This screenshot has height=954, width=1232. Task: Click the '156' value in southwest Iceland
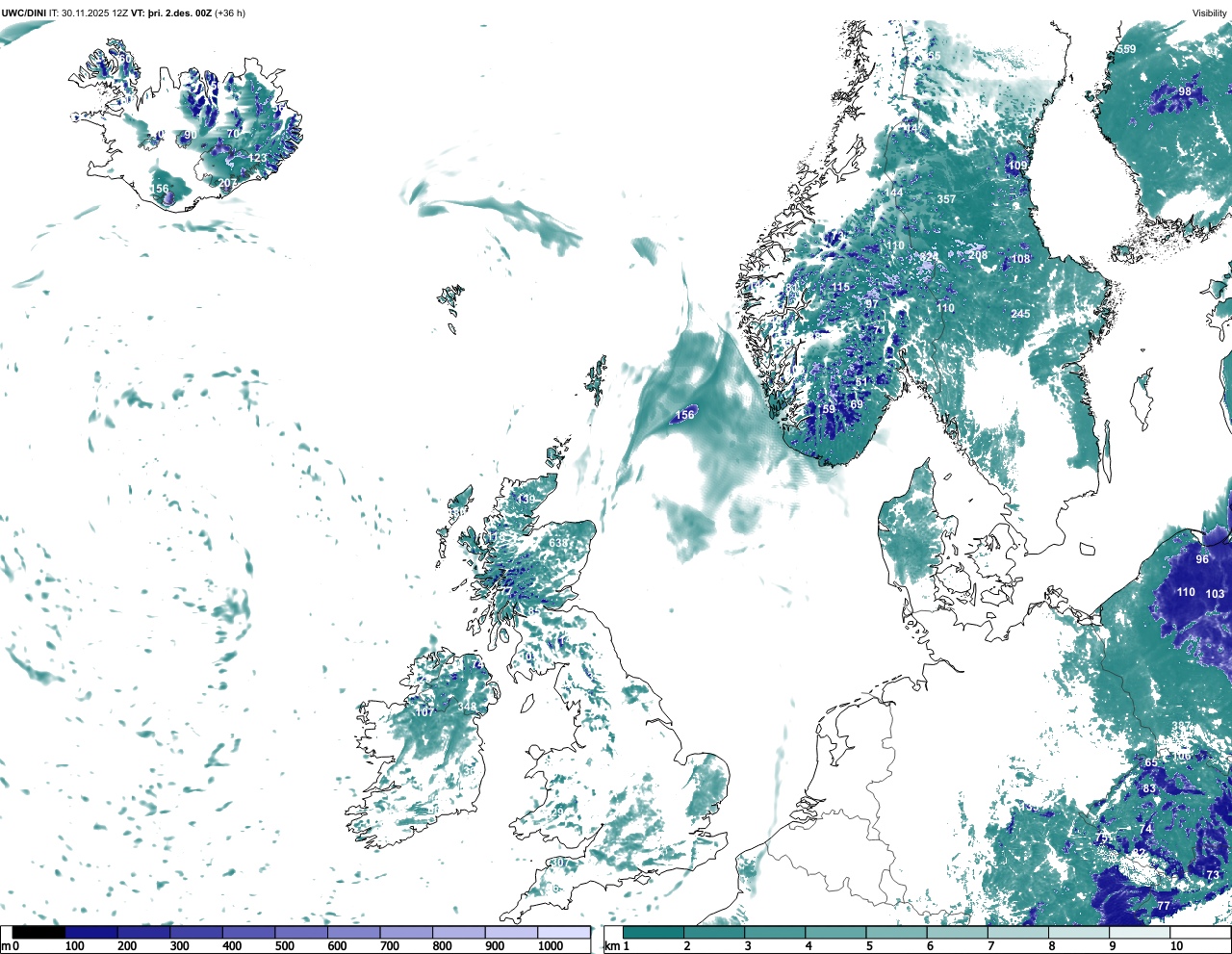coord(159,190)
